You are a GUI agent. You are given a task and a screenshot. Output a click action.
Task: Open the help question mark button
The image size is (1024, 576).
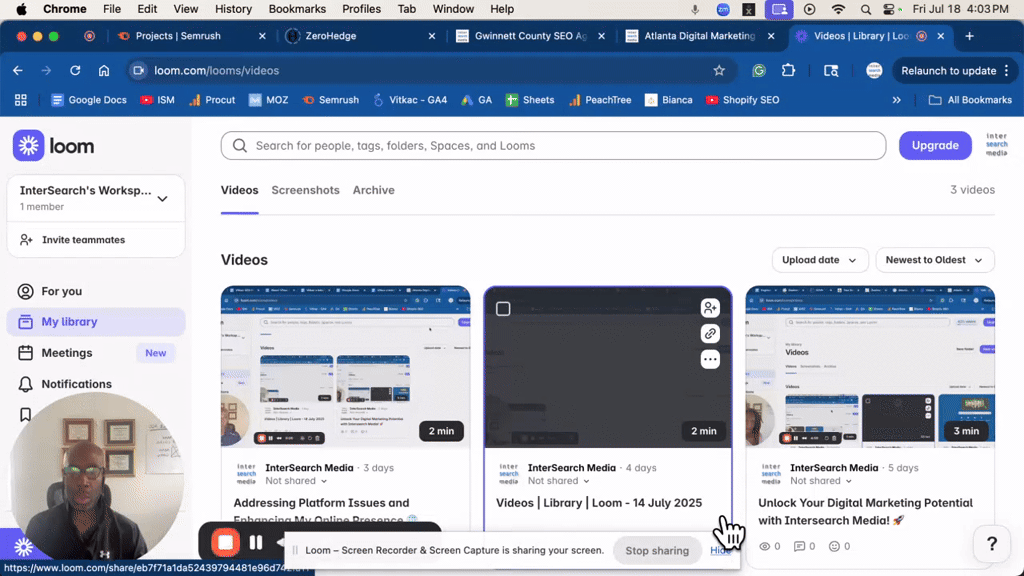point(991,543)
